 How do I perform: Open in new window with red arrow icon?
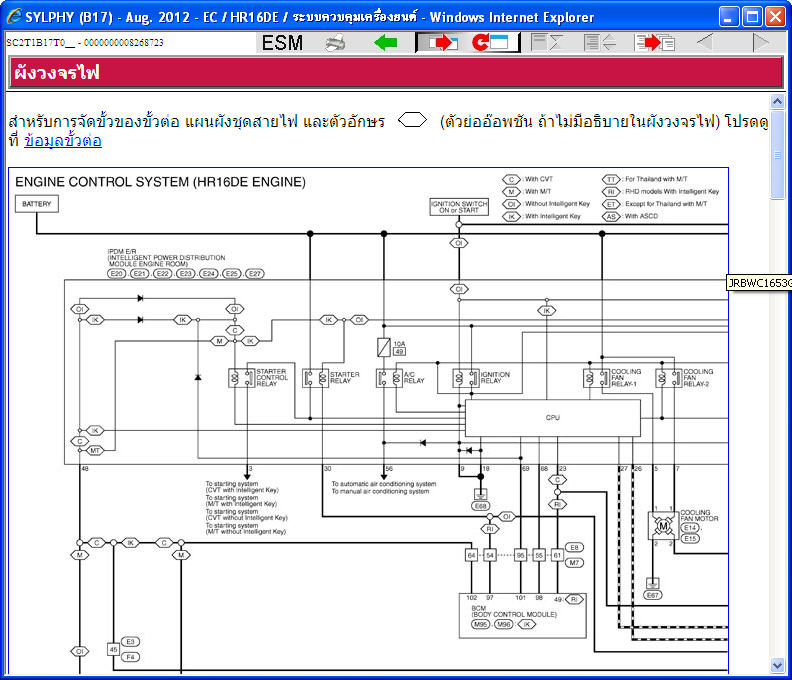(443, 43)
